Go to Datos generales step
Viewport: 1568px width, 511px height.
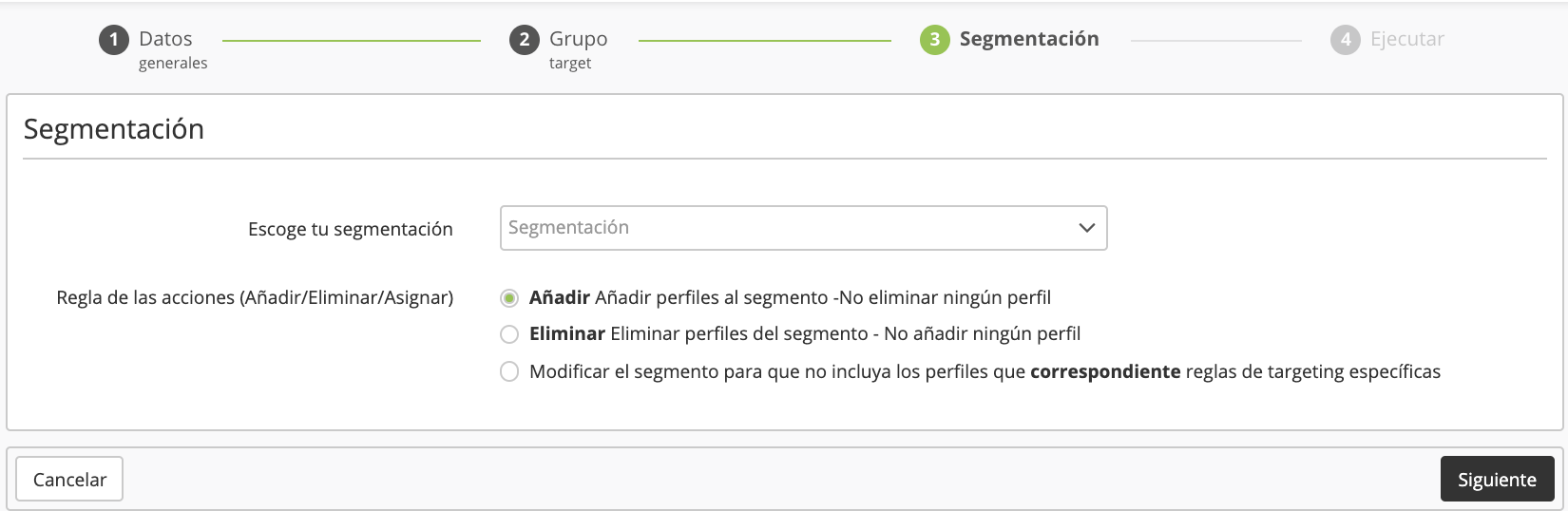click(166, 40)
